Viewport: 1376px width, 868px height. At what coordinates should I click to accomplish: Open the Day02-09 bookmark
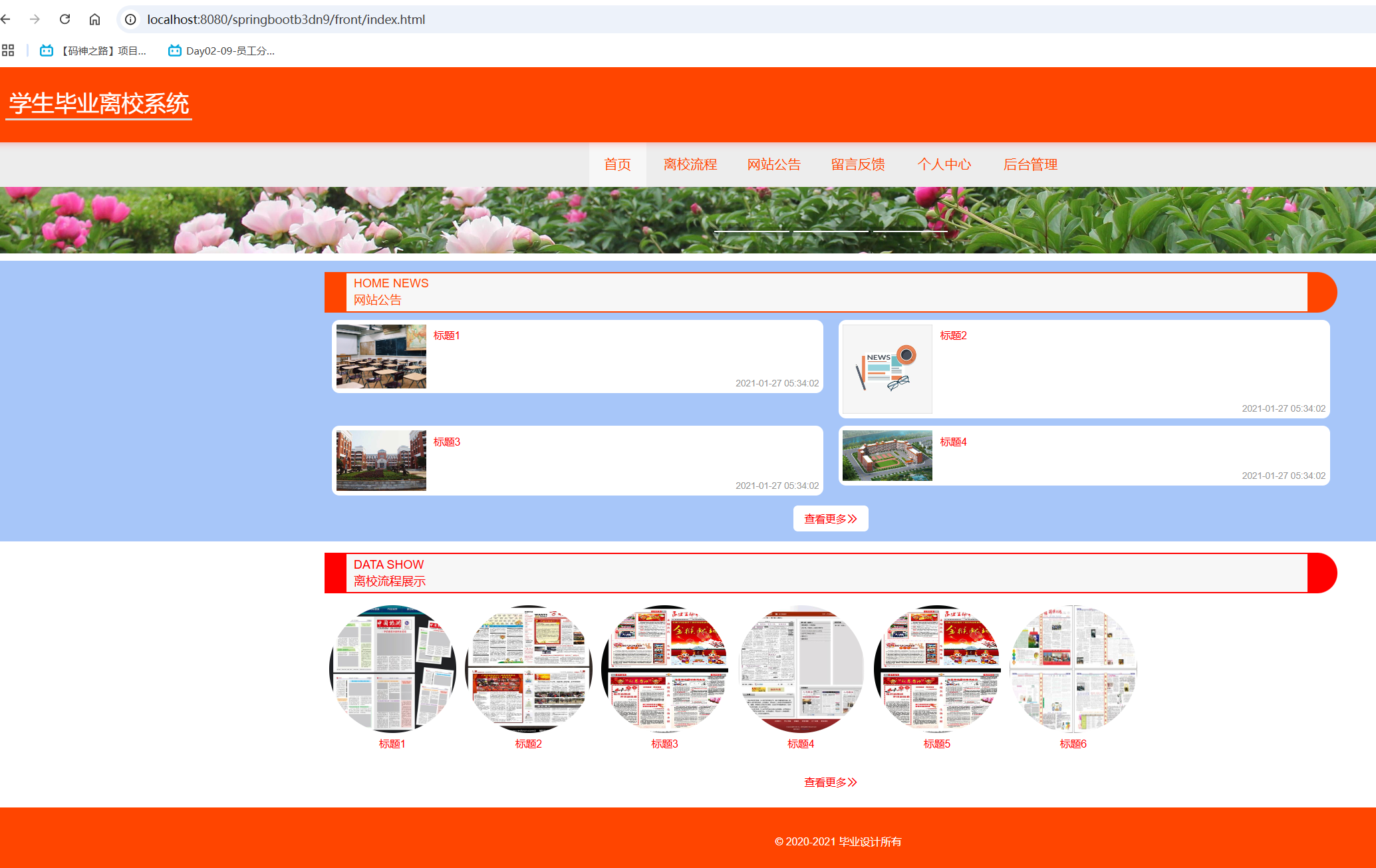221,51
